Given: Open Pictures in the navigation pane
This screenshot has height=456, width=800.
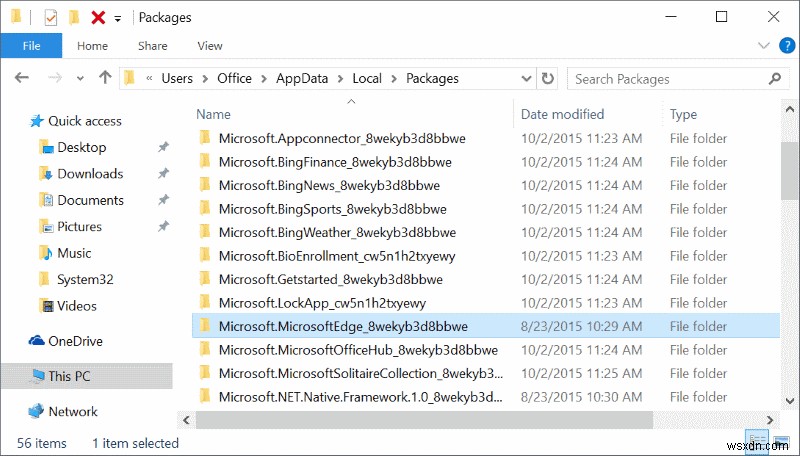Looking at the screenshot, I should click(x=79, y=226).
